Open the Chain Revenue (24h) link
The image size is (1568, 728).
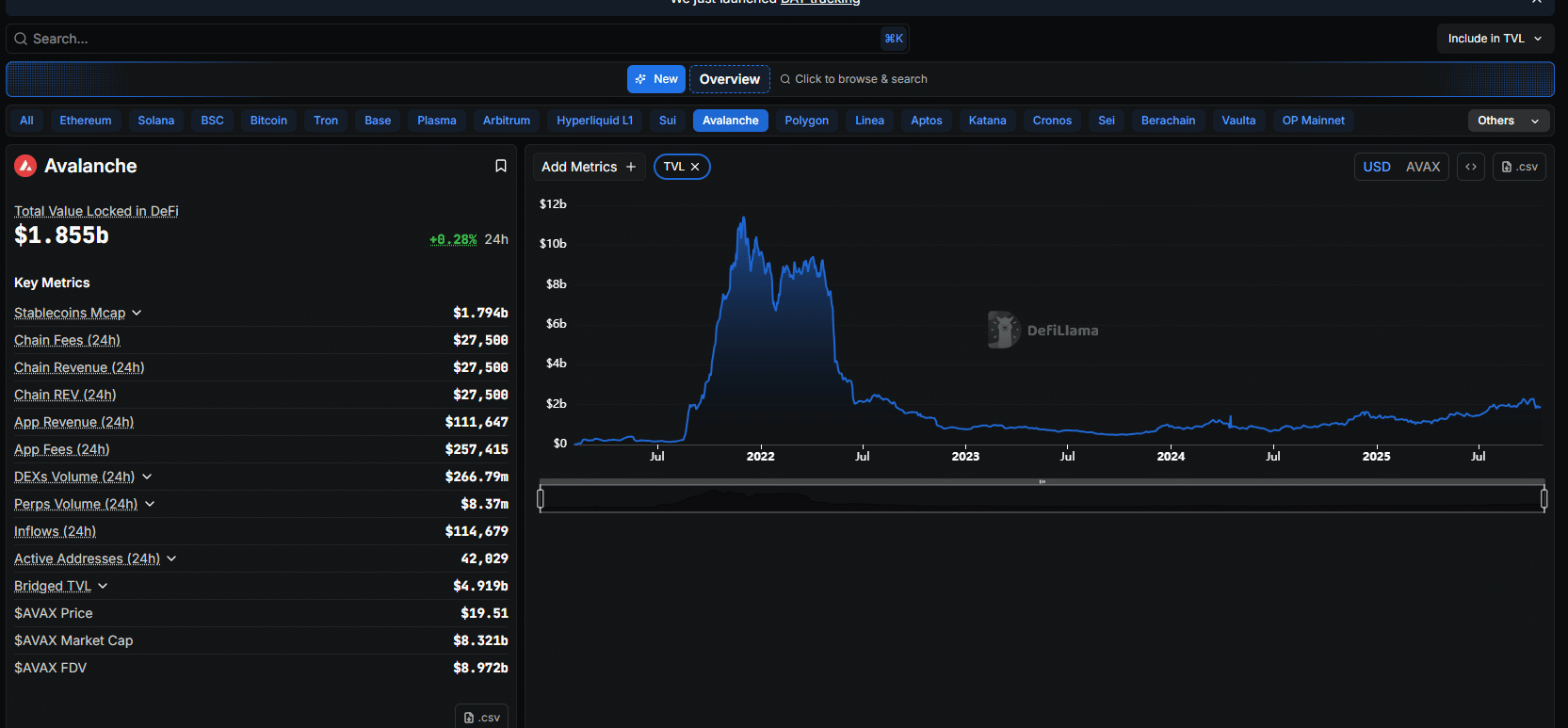tap(79, 367)
